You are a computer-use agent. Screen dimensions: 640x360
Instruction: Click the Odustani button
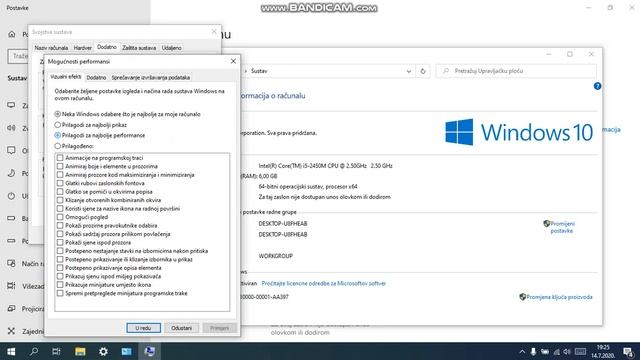(x=182, y=328)
